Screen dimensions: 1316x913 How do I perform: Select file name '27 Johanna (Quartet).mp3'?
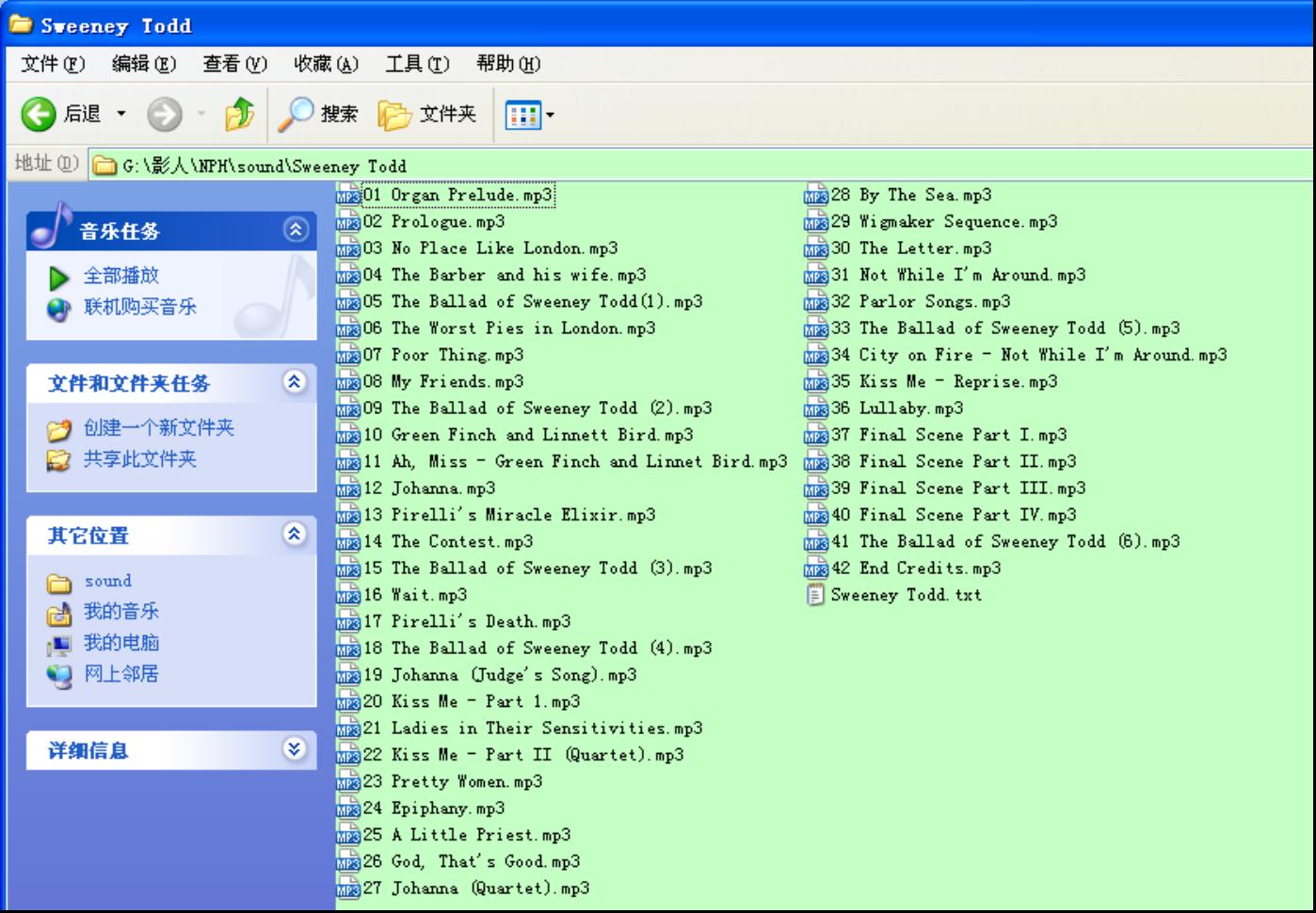pos(476,889)
